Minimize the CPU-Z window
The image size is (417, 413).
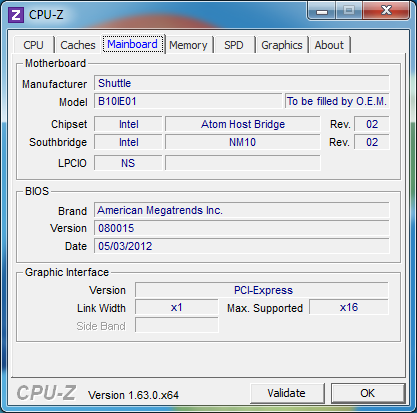click(x=322, y=10)
